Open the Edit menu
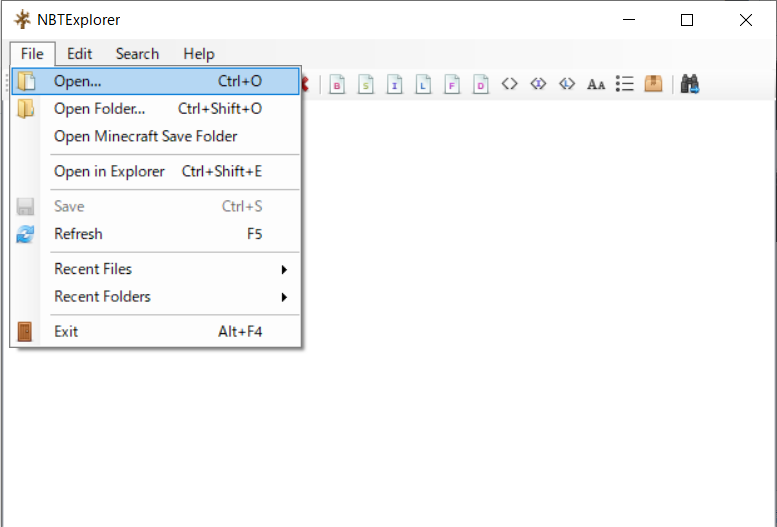Viewport: 777px width, 527px height. click(x=79, y=54)
